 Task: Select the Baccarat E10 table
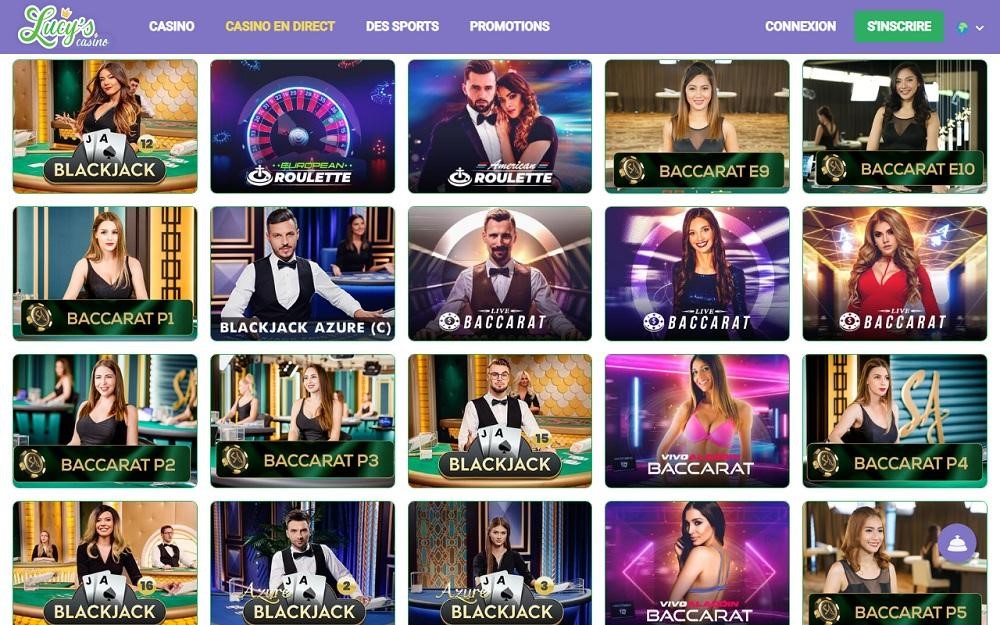coord(895,126)
